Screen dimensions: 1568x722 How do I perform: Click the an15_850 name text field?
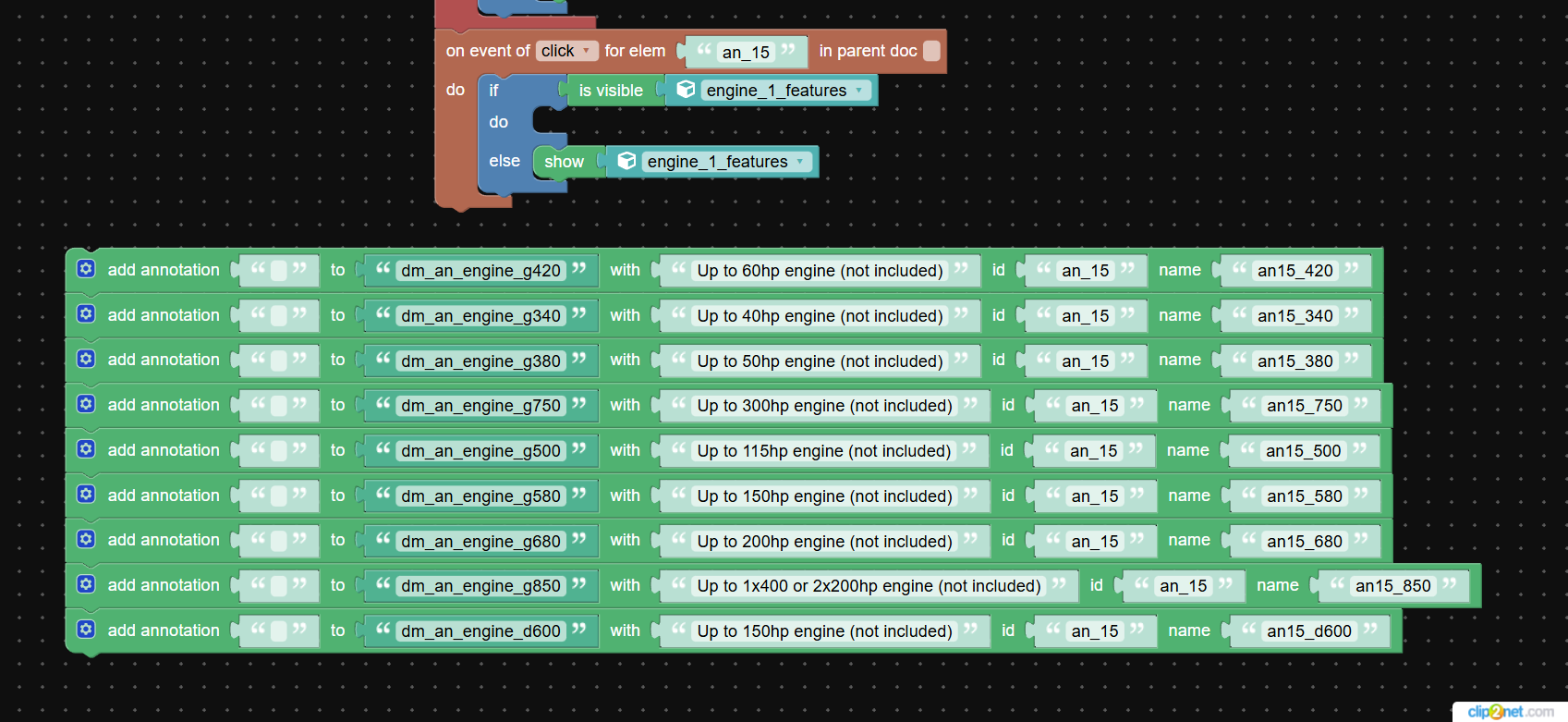(x=1392, y=586)
